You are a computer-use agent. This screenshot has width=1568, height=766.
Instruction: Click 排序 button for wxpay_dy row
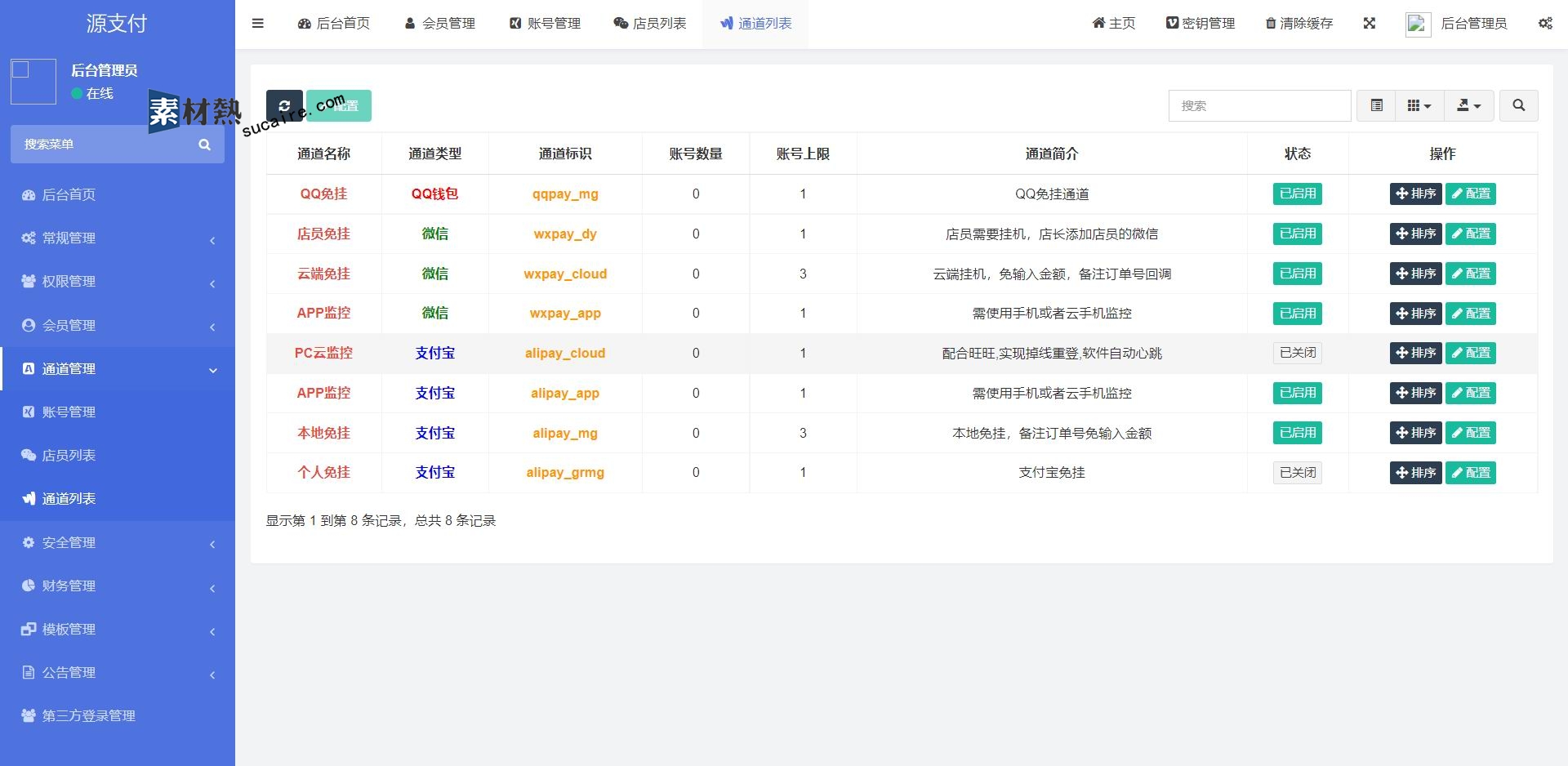pyautogui.click(x=1415, y=234)
